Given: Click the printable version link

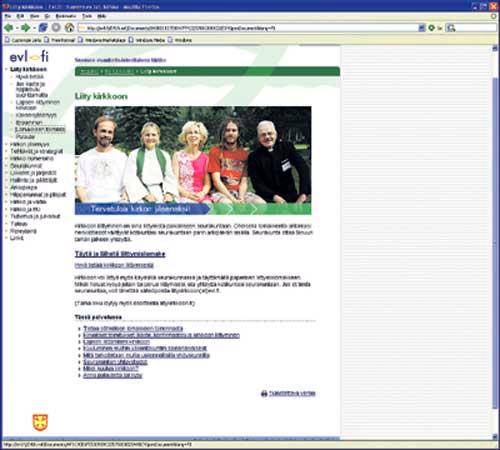Looking at the screenshot, I should pos(292,394).
